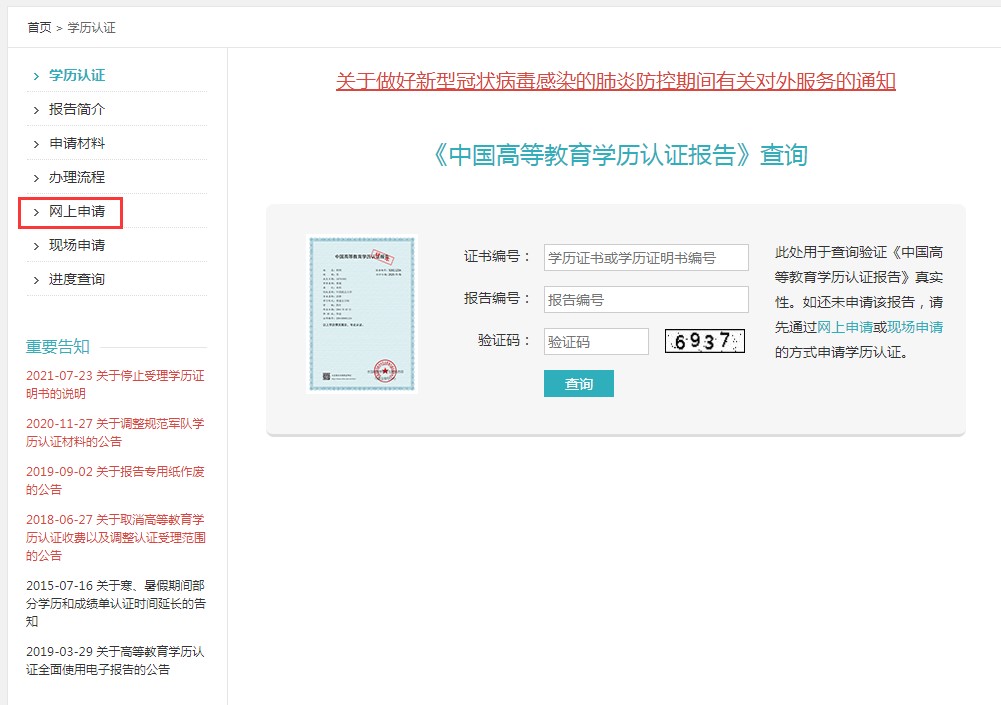Open 现场申请 in the sidebar menu
The height and width of the screenshot is (705, 1001).
tap(77, 245)
